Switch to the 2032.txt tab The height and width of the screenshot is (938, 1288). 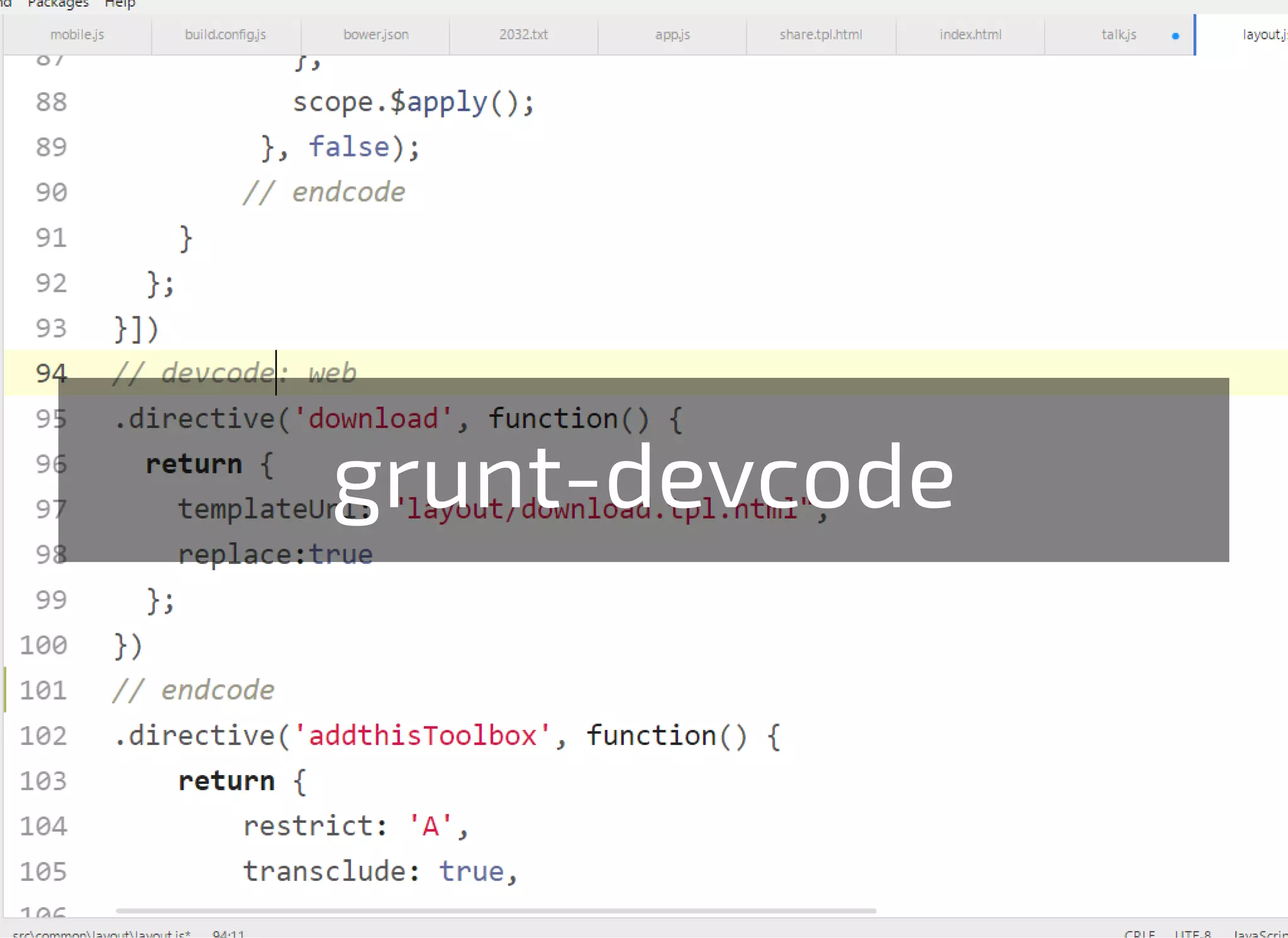(523, 35)
